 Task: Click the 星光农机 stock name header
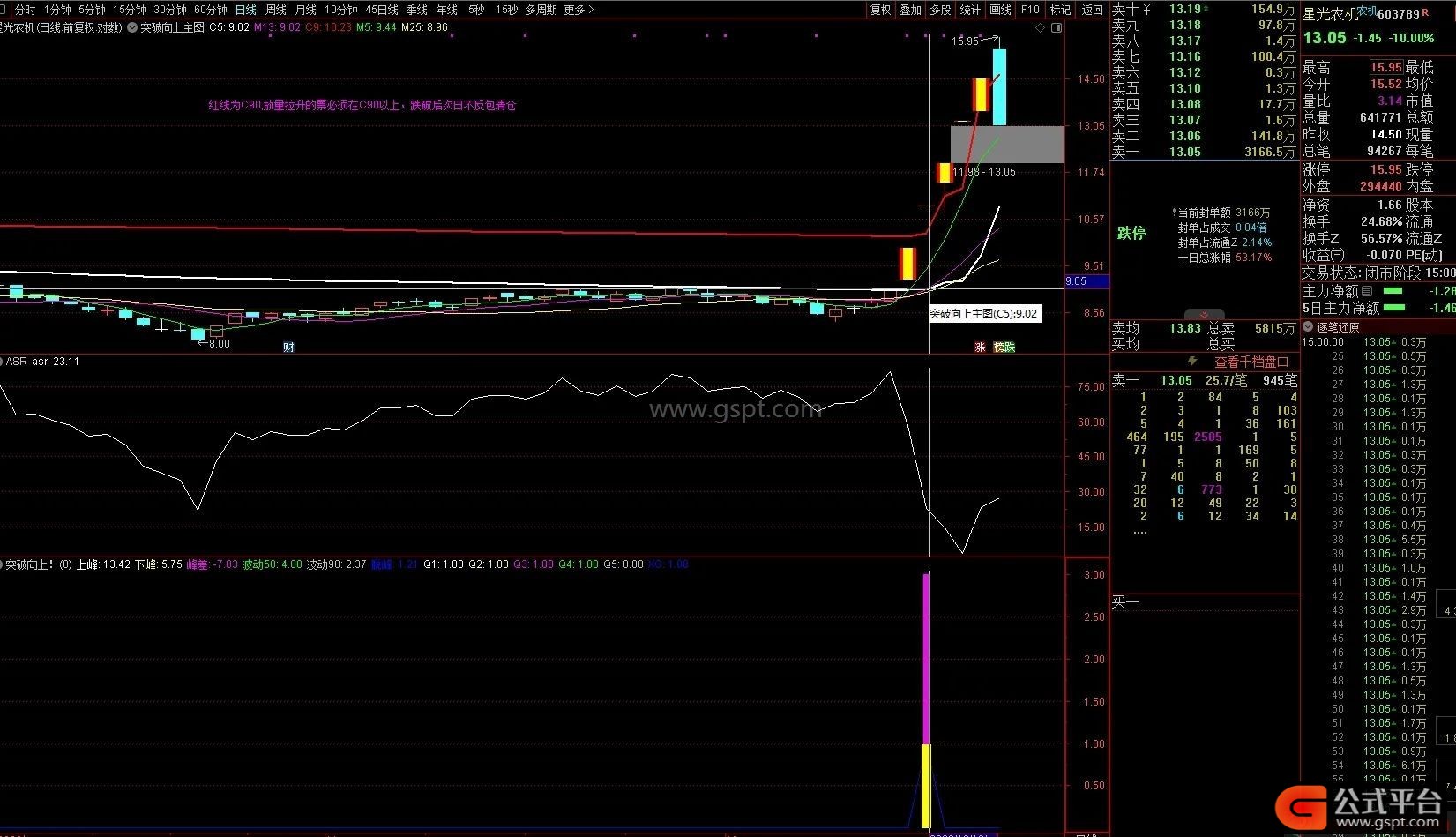pos(1330,14)
